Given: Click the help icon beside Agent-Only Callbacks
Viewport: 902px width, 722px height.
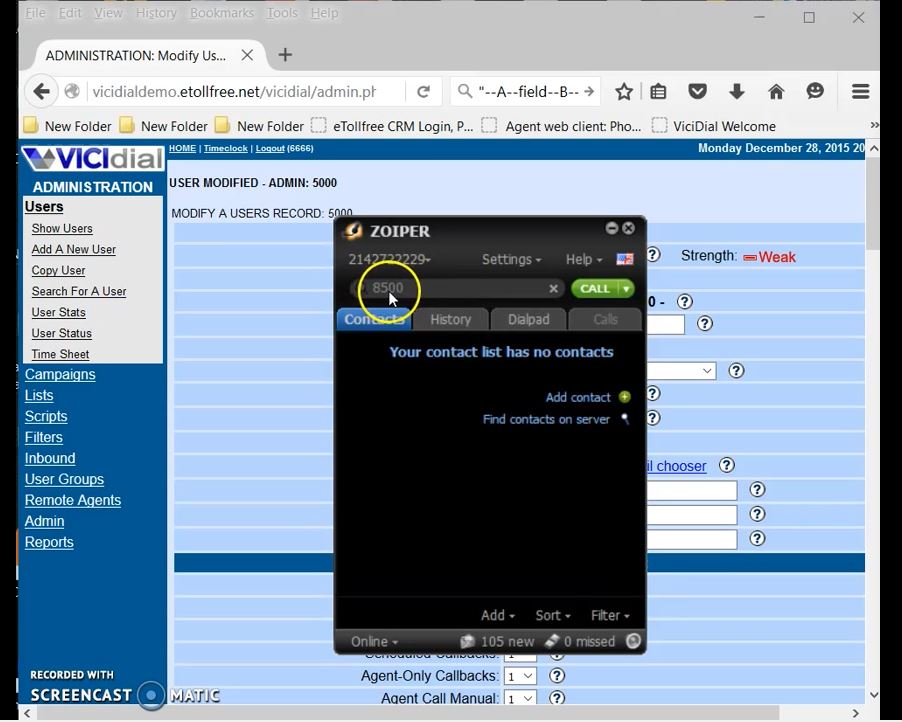Looking at the screenshot, I should [557, 675].
